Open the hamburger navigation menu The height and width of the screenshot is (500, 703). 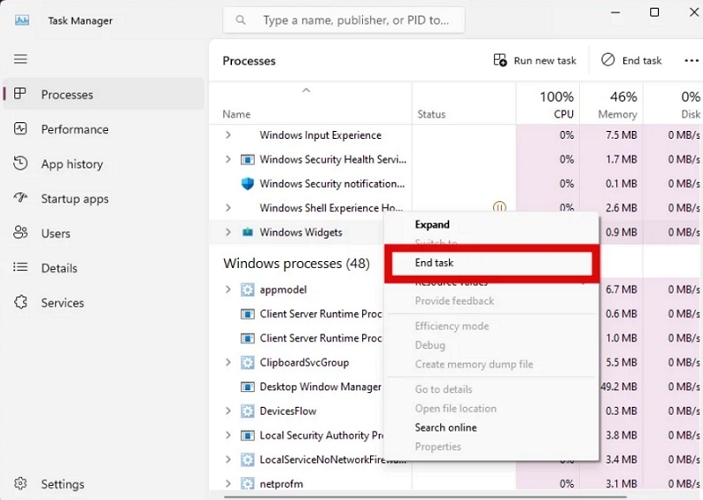pyautogui.click(x=20, y=59)
